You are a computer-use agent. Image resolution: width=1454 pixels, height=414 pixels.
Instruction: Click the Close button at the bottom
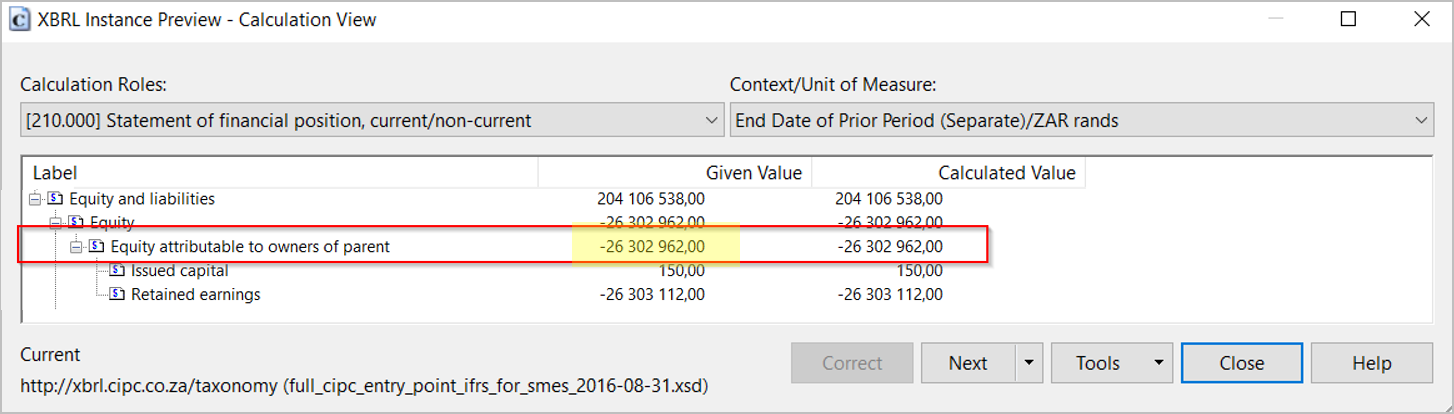point(1241,363)
